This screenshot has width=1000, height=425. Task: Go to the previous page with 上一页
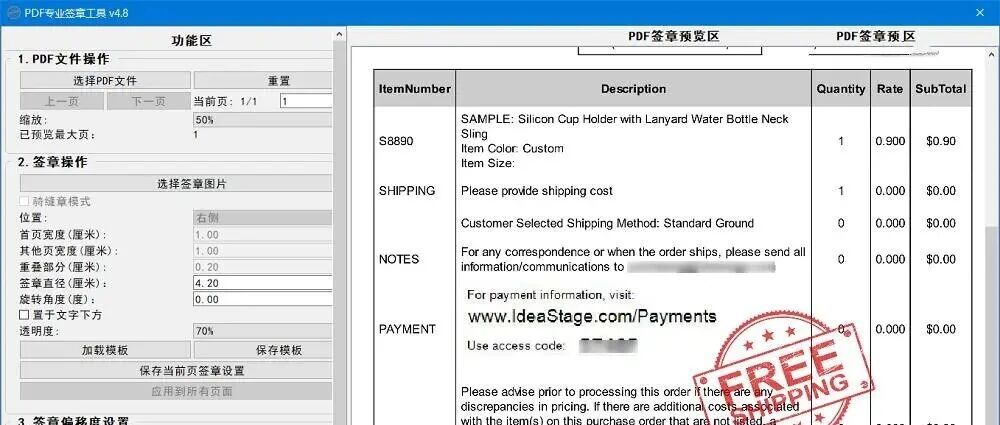(62, 101)
